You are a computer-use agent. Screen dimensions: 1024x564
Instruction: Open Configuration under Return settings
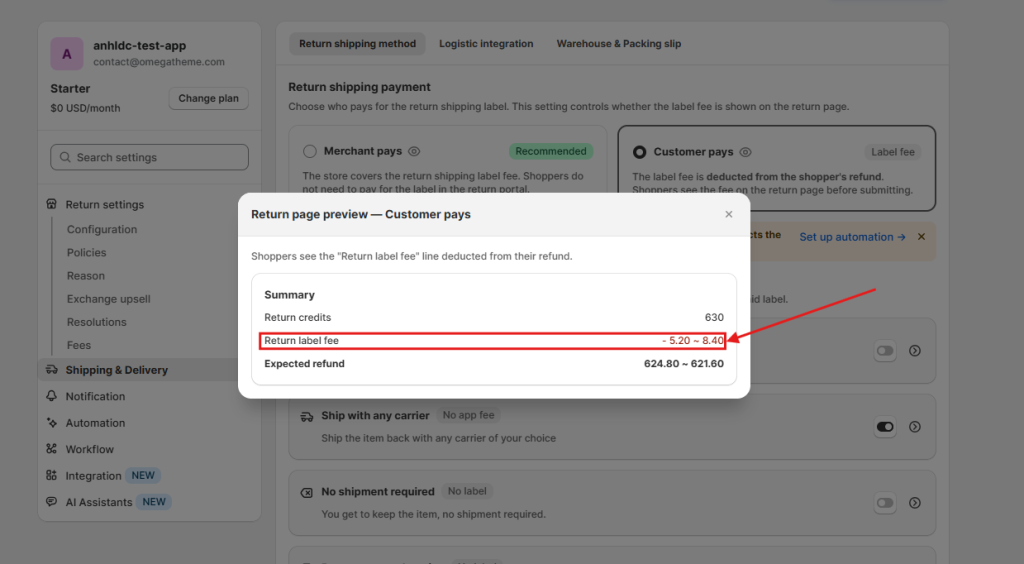click(102, 229)
